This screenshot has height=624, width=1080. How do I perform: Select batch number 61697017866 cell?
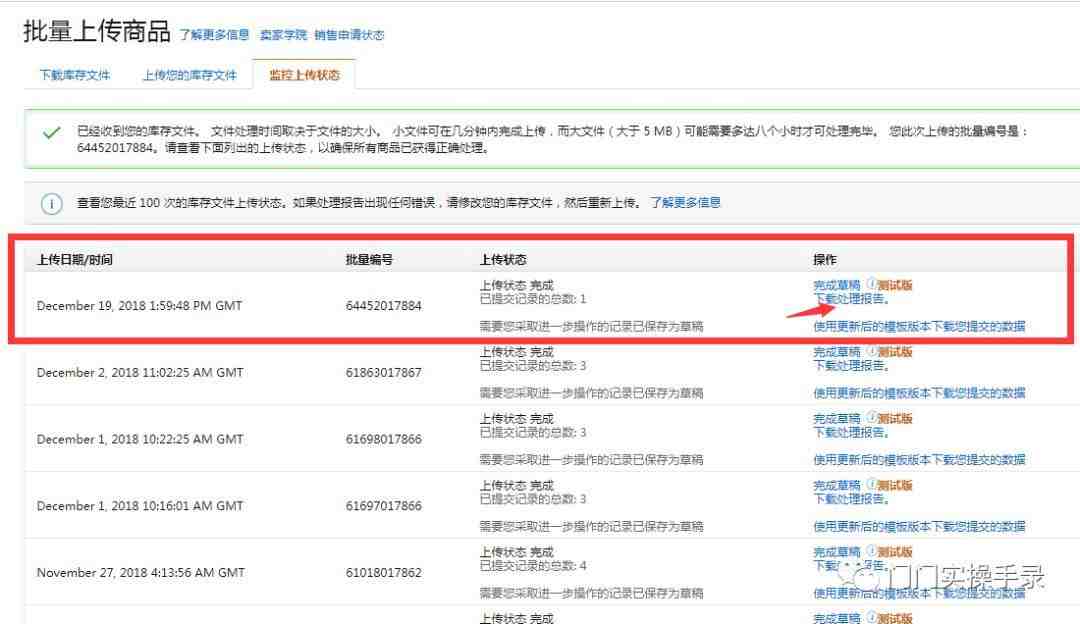(384, 506)
